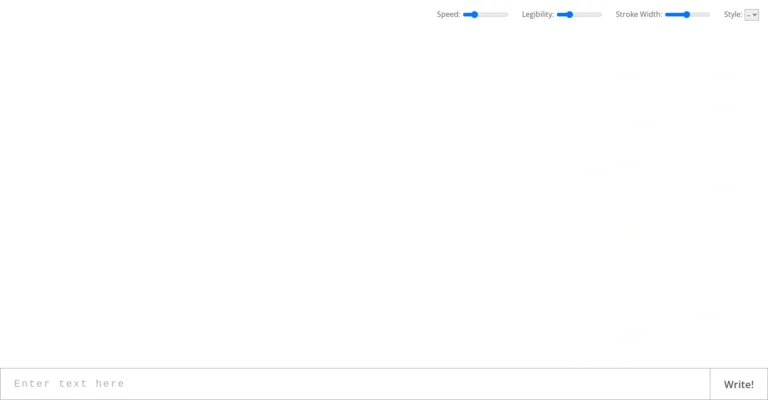Click the "Speed:" label text
Screen dimensions: 768x400
click(x=448, y=15)
